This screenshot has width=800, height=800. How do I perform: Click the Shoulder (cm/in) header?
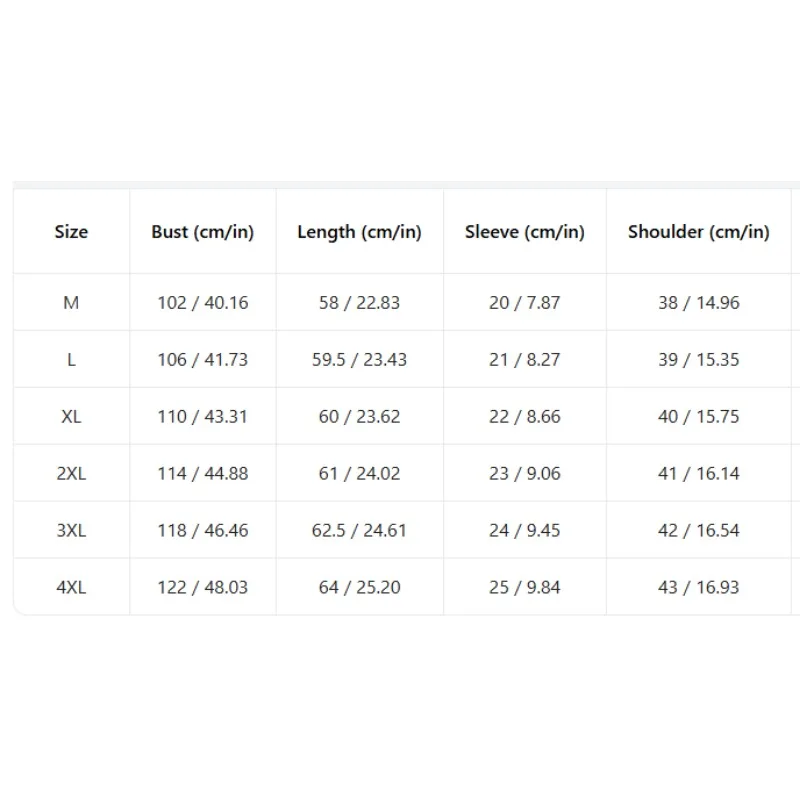698,232
